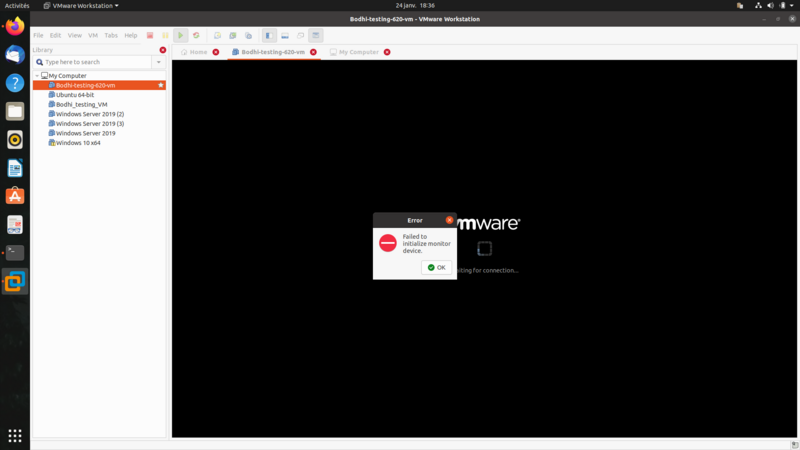Show applications grid in the dock
800x450 pixels.
click(15, 435)
